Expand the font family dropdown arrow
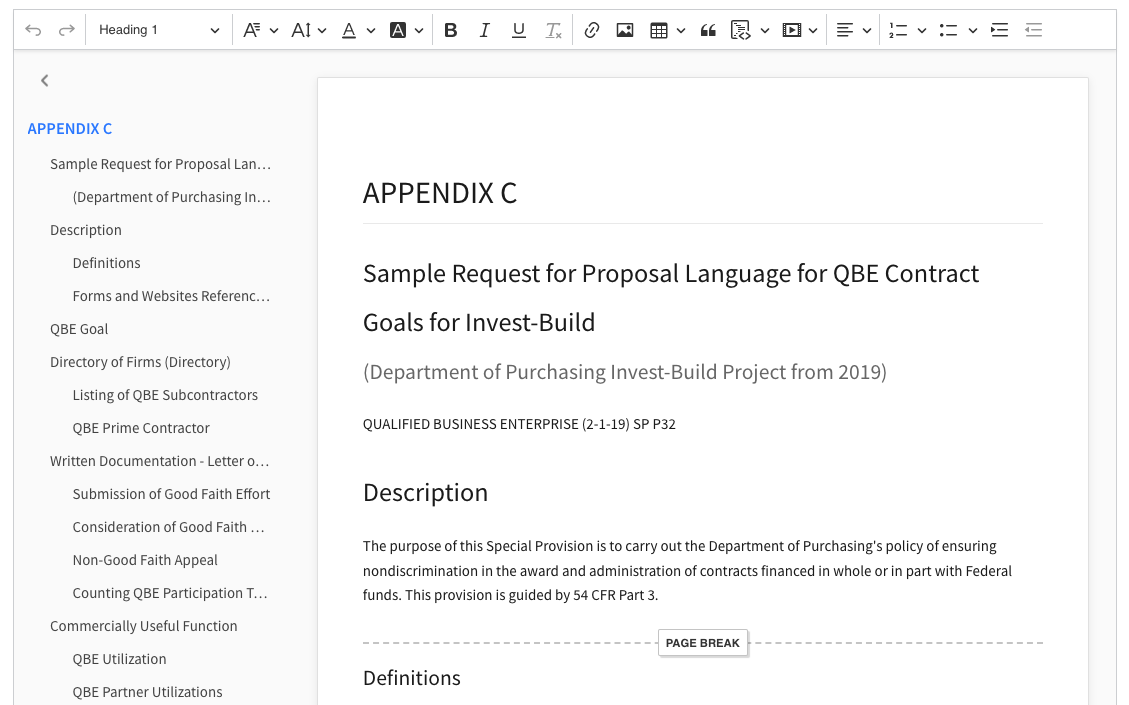Screen dimensions: 1129x705 point(274,30)
